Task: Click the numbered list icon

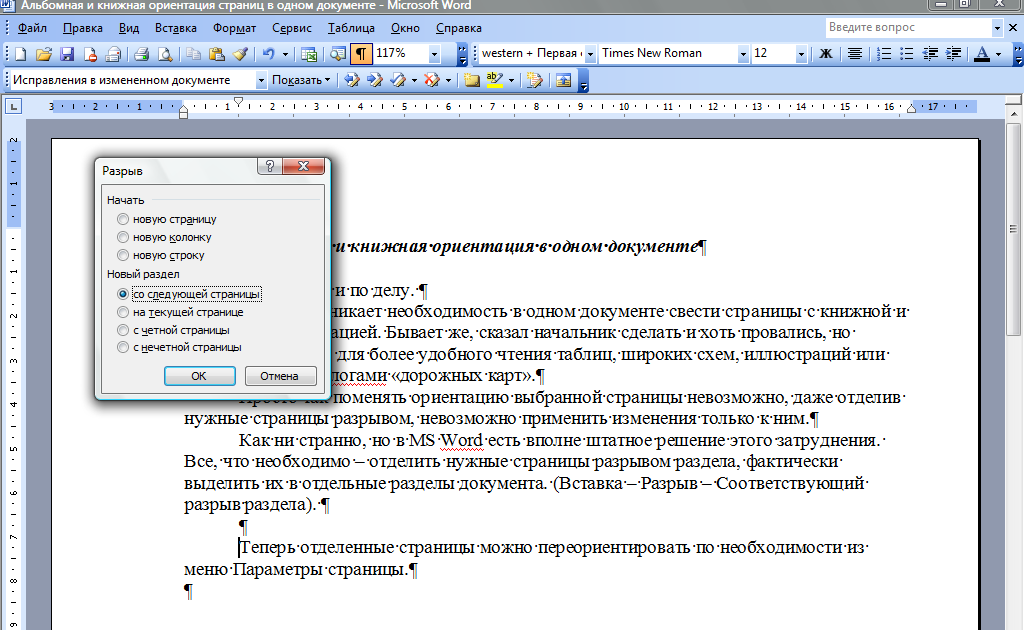Action: 884,54
